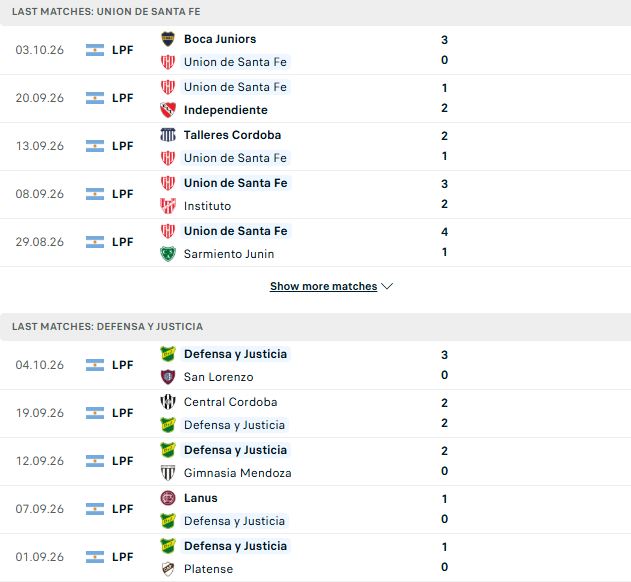Click the Gimnasia Mendoza crest icon
The height and width of the screenshot is (582, 631).
pos(168,473)
